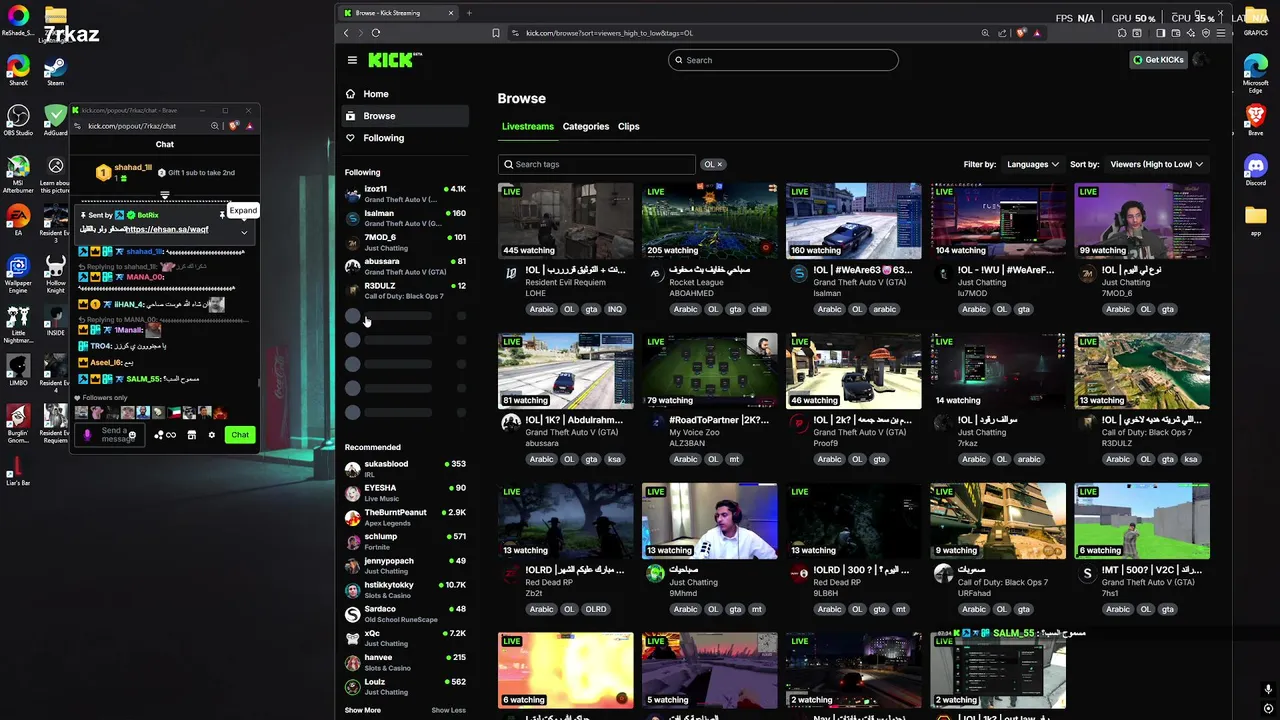This screenshot has height=720, width=1280.
Task: Open xQc in Recommended list
Action: point(405,638)
